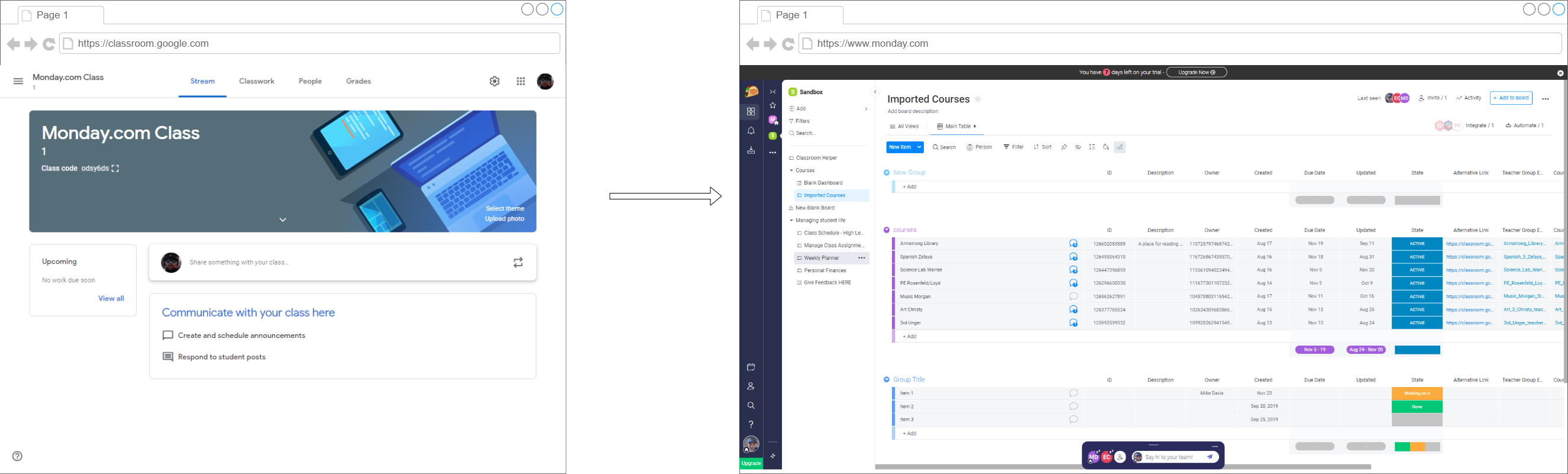Collapse monday.com left pane arrow
1568x474 pixels.
(x=875, y=92)
